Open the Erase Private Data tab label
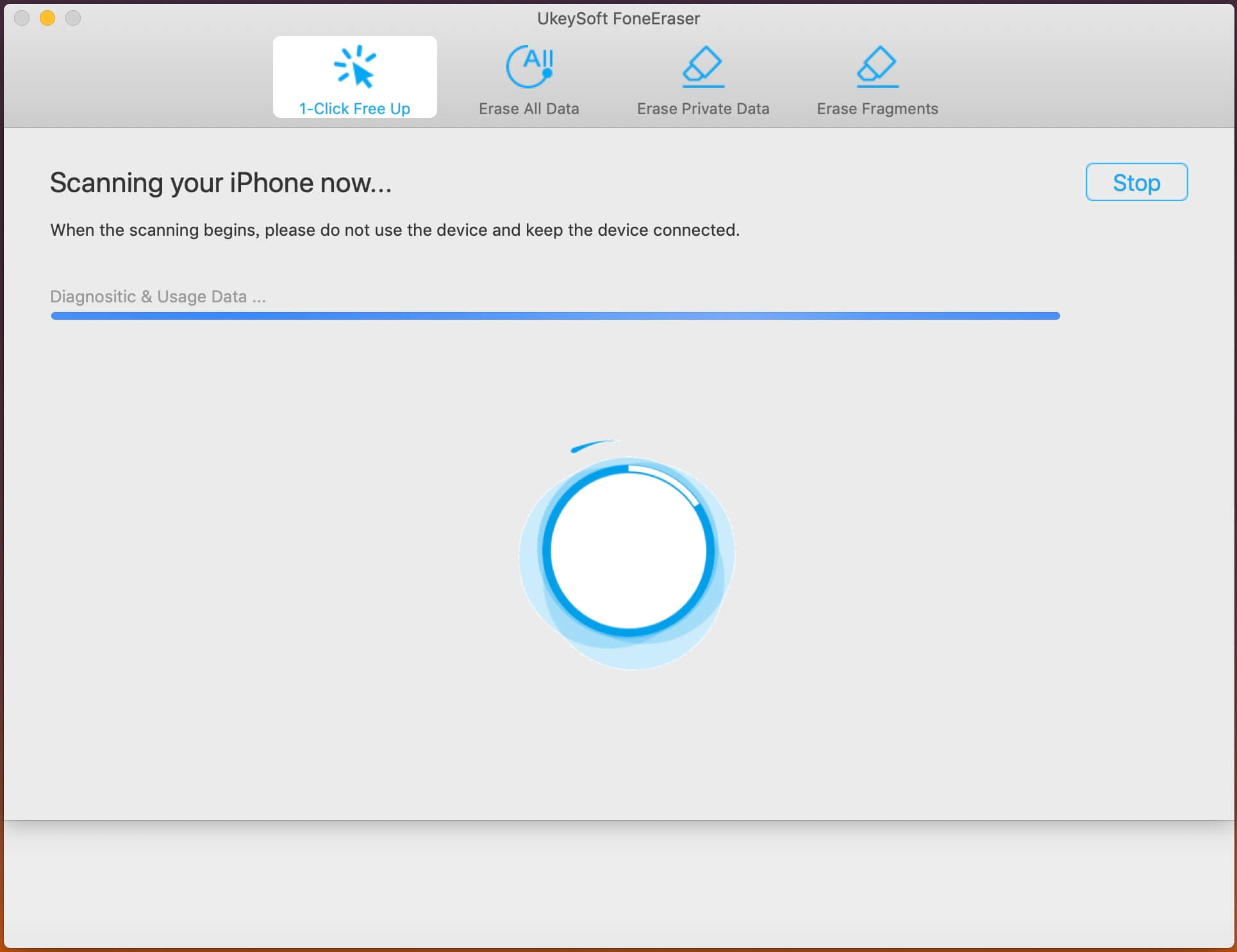Viewport: 1237px width, 952px height. click(703, 108)
